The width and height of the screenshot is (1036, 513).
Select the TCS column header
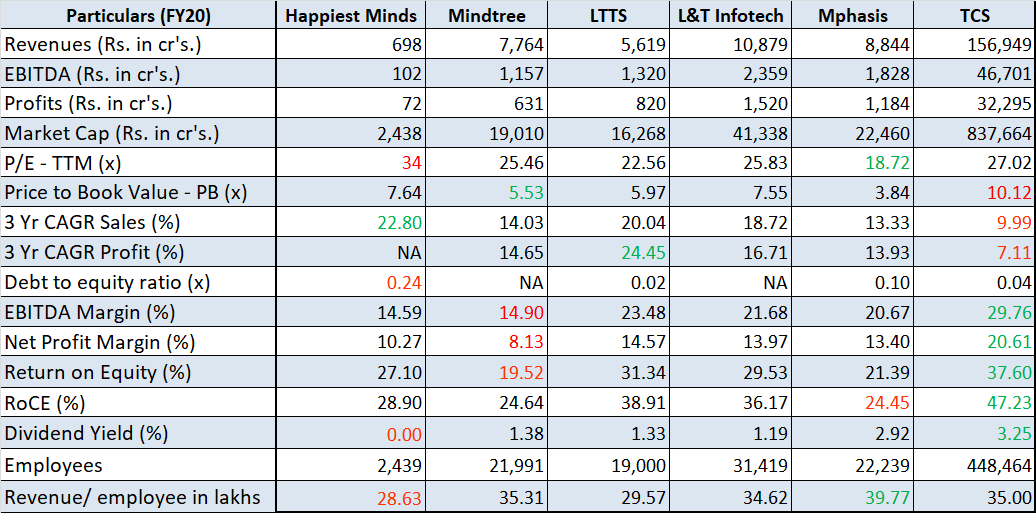point(976,15)
